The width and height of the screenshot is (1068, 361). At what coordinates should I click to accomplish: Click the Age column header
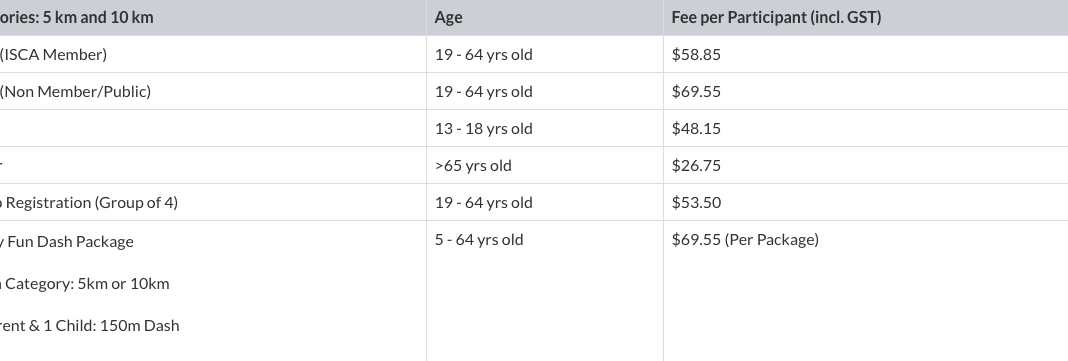449,18
